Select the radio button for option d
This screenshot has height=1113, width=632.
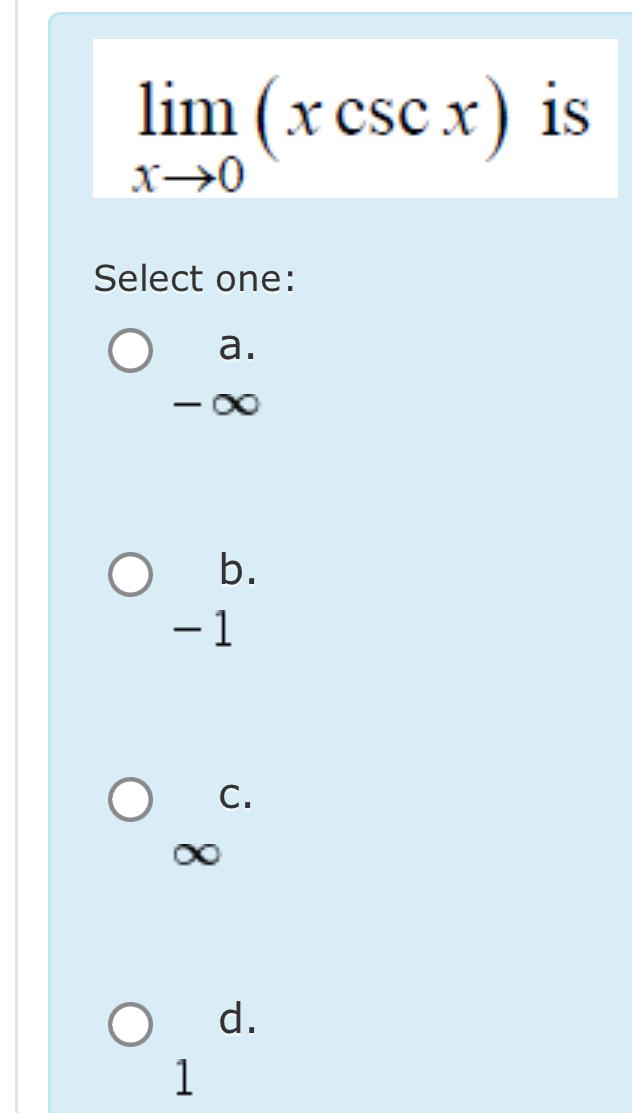pos(128,1023)
